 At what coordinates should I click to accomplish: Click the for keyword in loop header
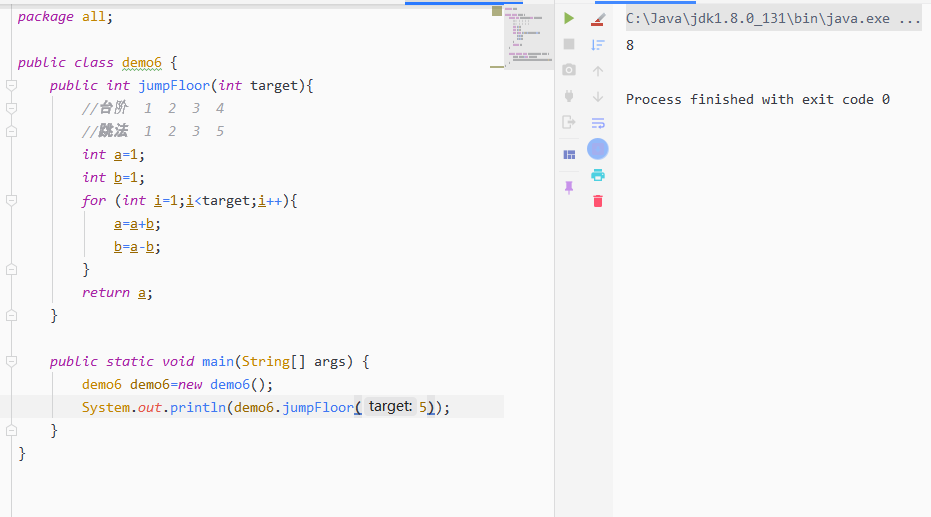(x=94, y=201)
